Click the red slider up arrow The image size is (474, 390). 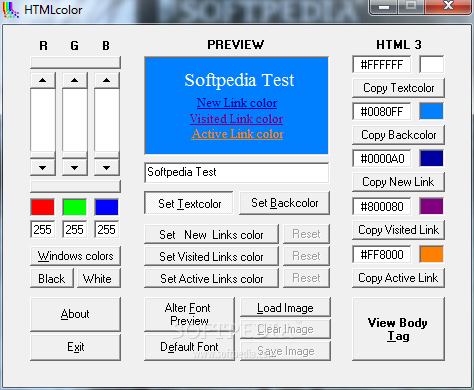pyautogui.click(x=43, y=80)
